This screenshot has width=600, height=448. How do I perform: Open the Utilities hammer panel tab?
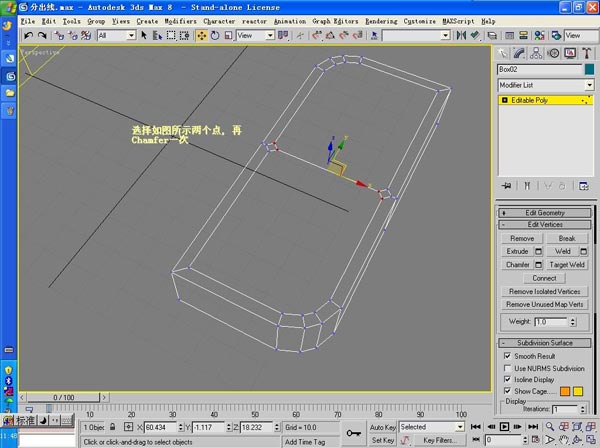(x=587, y=53)
